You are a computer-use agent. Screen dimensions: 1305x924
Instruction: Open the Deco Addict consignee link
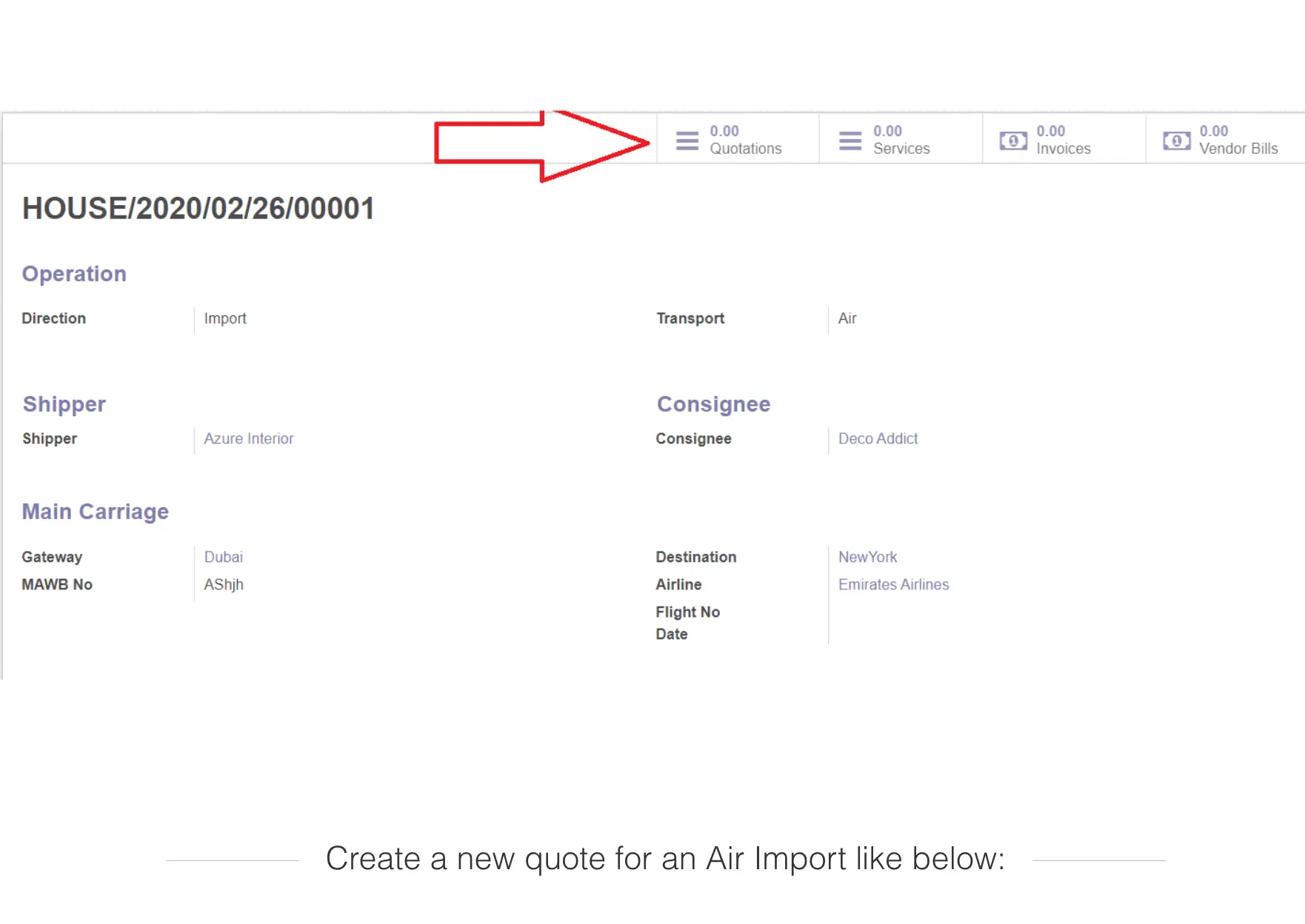pos(878,438)
